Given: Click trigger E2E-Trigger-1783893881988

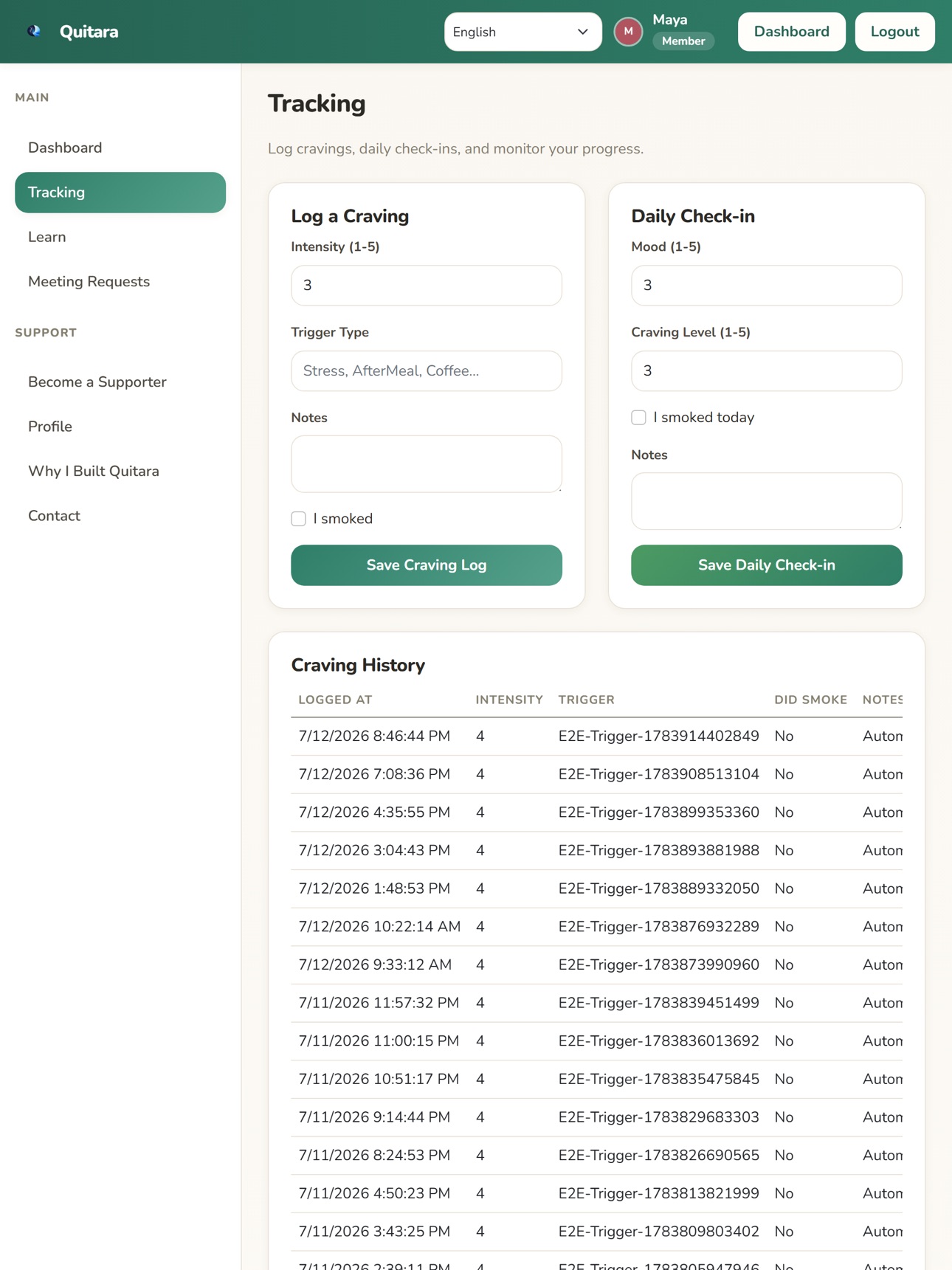Looking at the screenshot, I should [658, 851].
